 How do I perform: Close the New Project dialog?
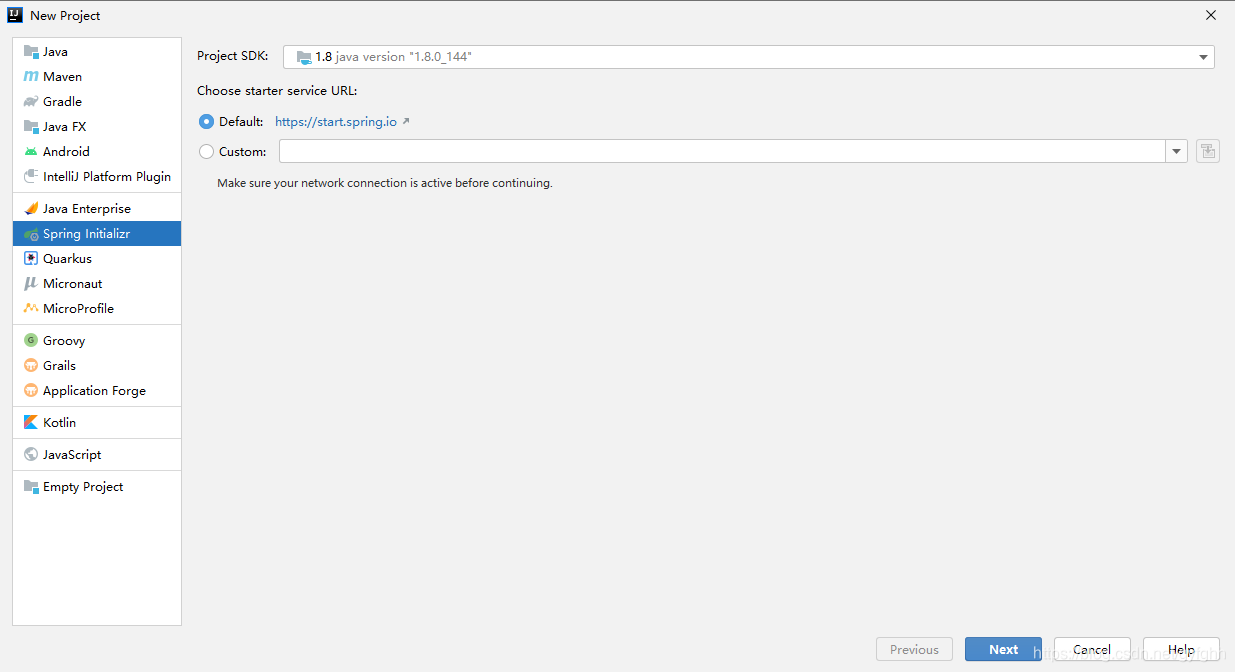[1211, 15]
